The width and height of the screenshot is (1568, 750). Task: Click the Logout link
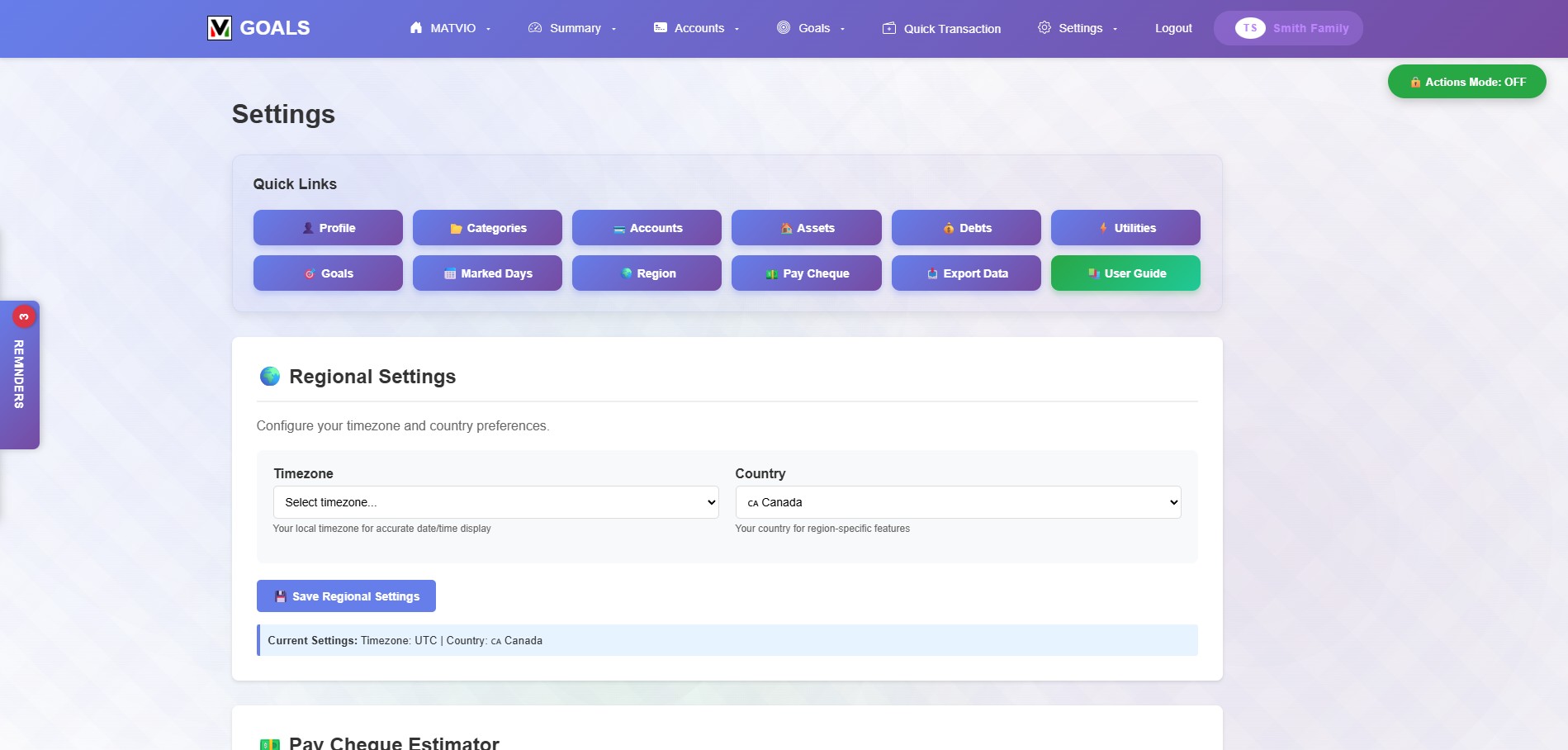1172,28
